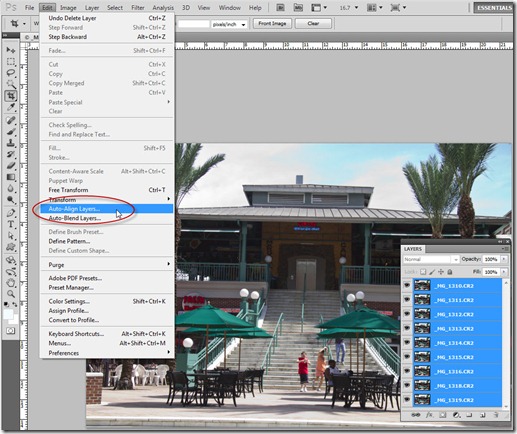Image resolution: width=517 pixels, height=434 pixels.
Task: Hide layer _MG_1319.CR2
Action: click(407, 400)
